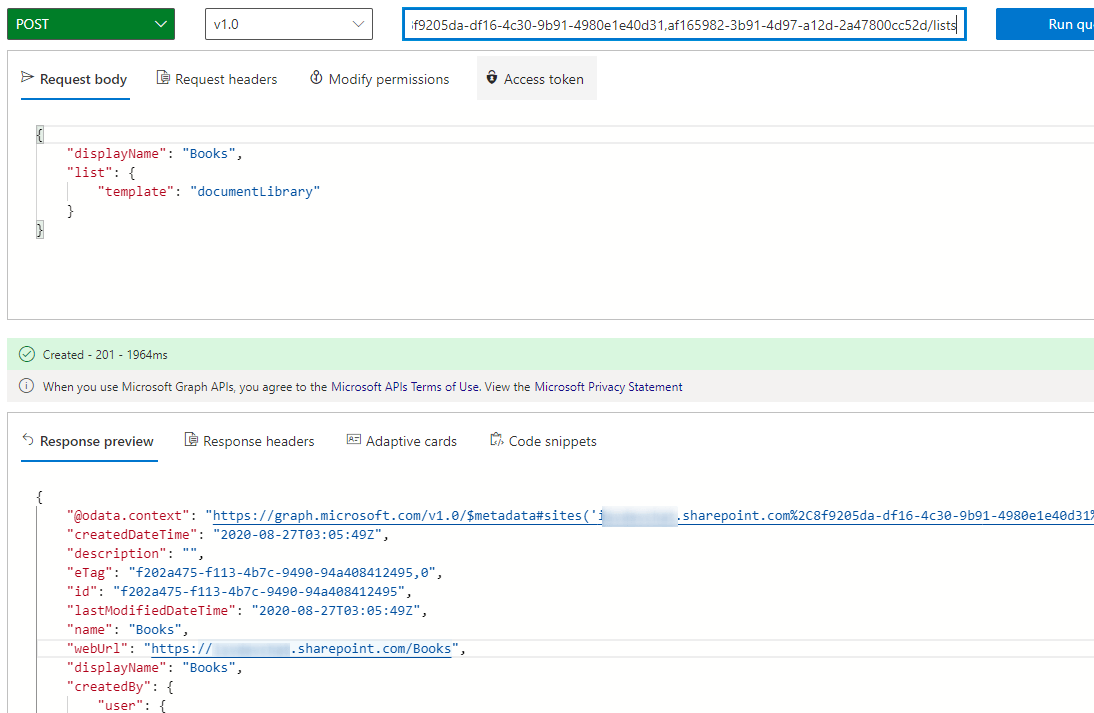Image resolution: width=1094 pixels, height=713 pixels.
Task: Open the POST request method dropdown
Action: pyautogui.click(x=90, y=23)
